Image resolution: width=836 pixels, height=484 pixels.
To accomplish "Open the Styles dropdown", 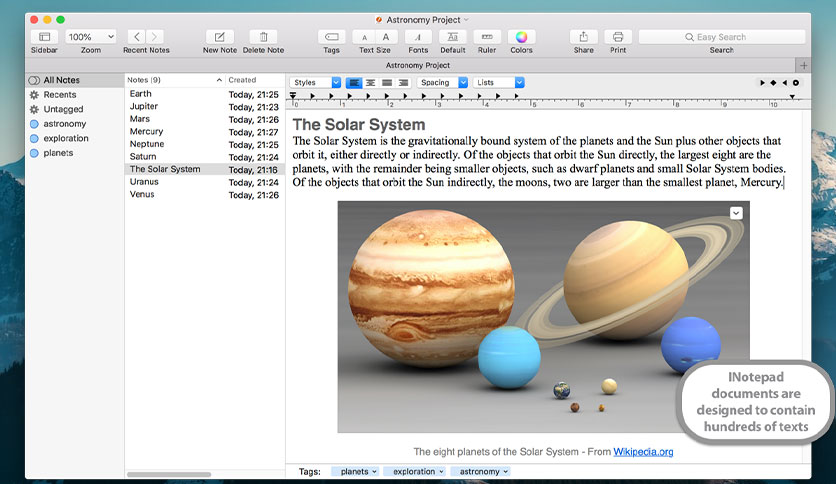I will tap(315, 83).
